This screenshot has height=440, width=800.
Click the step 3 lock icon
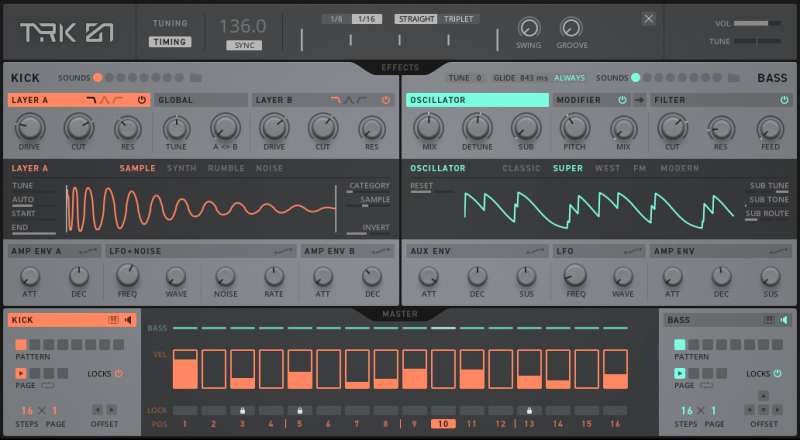click(241, 410)
